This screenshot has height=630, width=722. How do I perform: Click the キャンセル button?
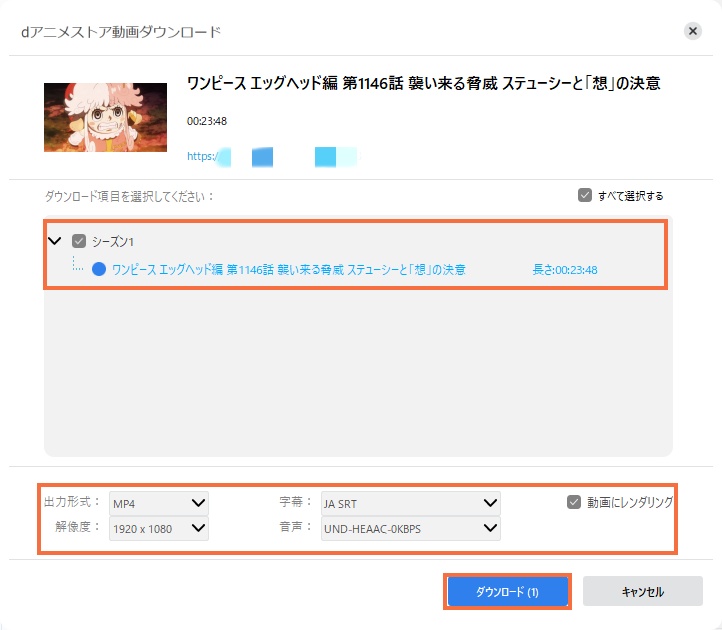(636, 592)
